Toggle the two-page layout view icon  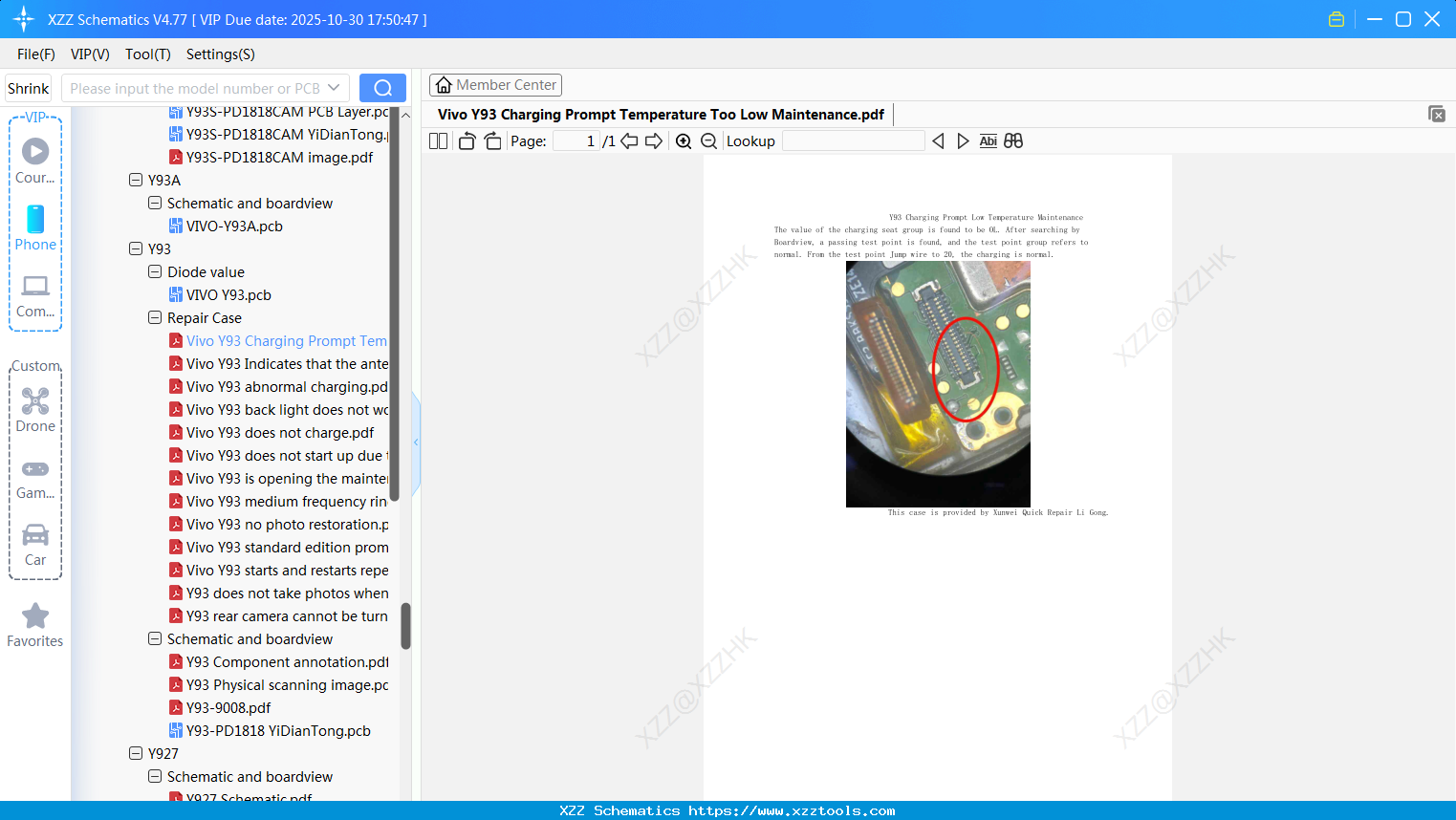pyautogui.click(x=438, y=141)
